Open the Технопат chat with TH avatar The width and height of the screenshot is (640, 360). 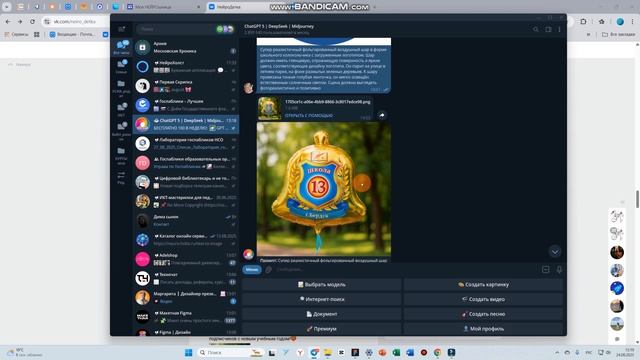tap(186, 278)
